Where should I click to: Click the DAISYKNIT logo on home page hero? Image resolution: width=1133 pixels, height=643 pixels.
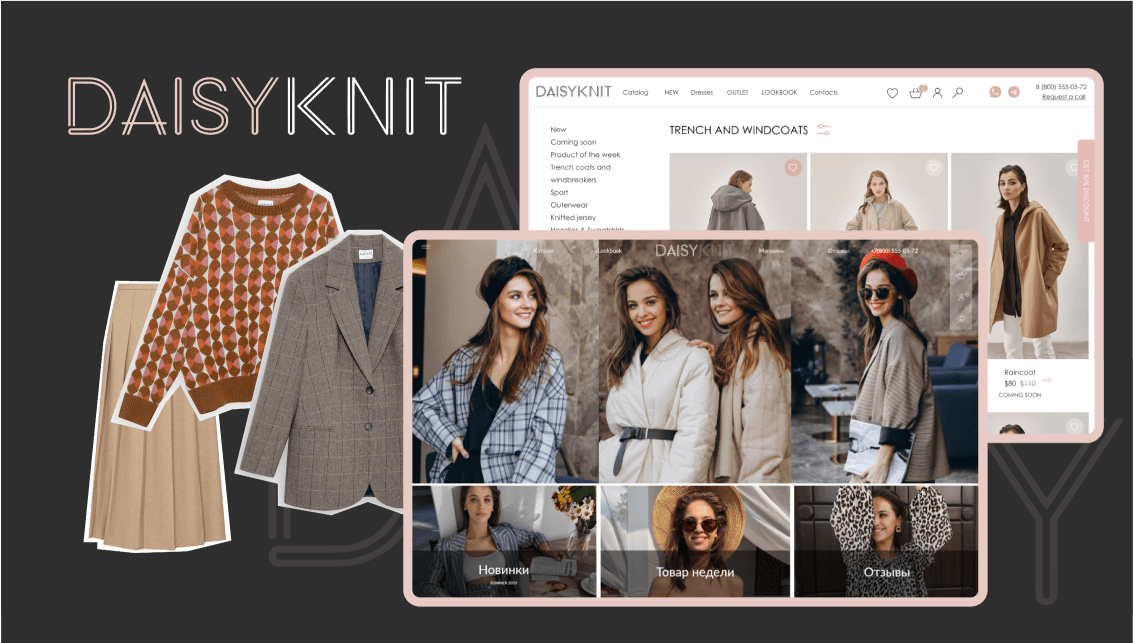[694, 250]
